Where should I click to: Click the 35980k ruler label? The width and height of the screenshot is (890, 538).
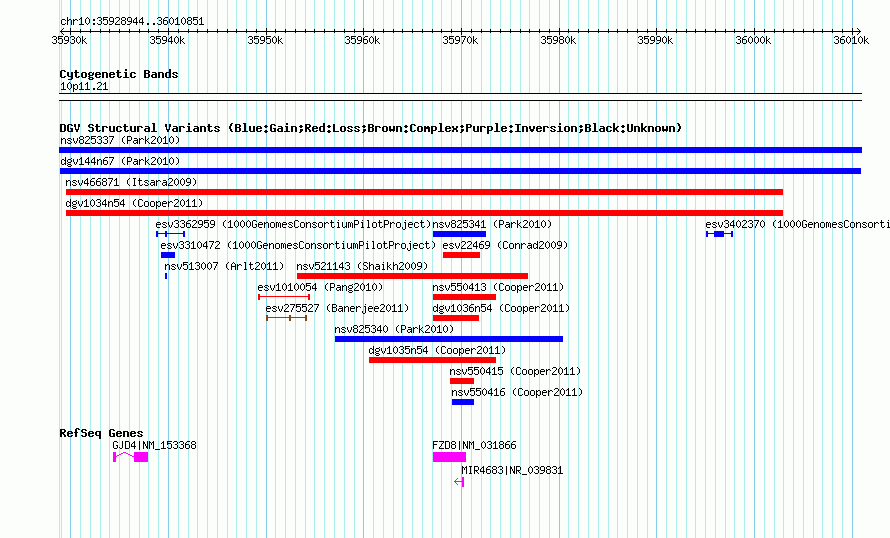(x=558, y=40)
